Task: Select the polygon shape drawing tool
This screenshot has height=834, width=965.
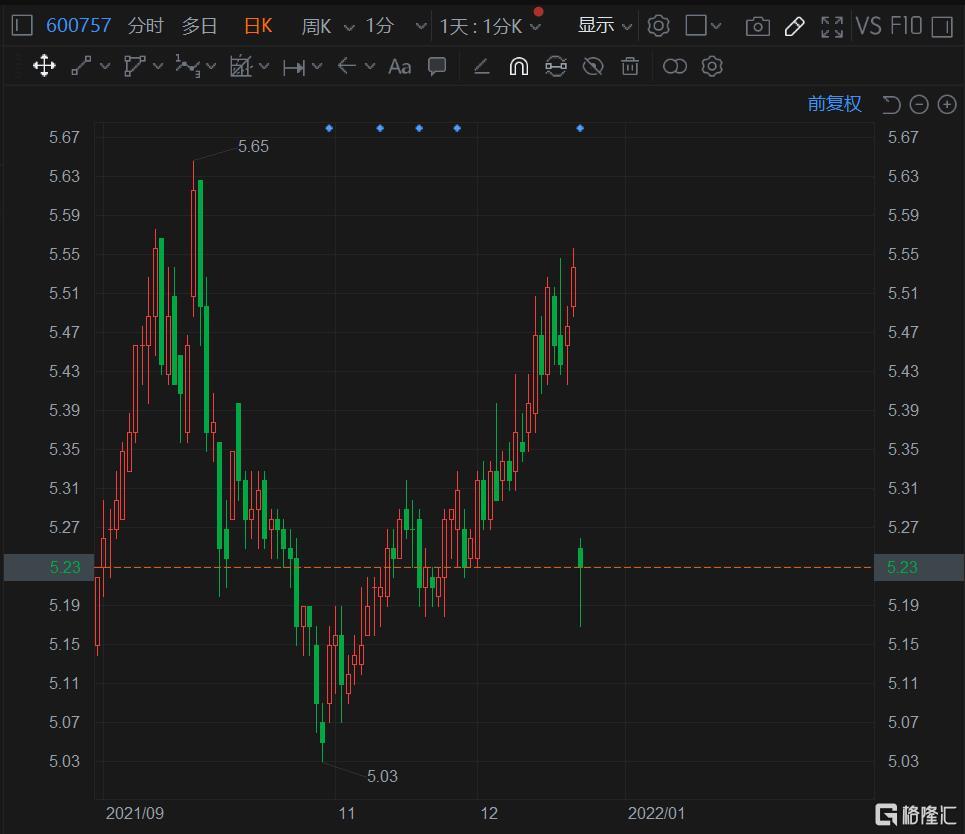Action: (x=134, y=66)
